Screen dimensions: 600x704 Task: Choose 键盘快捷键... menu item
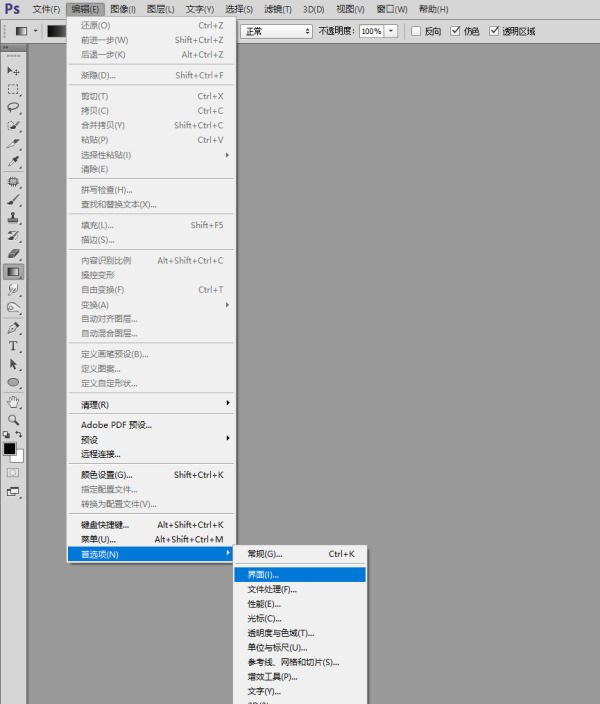tap(152, 524)
